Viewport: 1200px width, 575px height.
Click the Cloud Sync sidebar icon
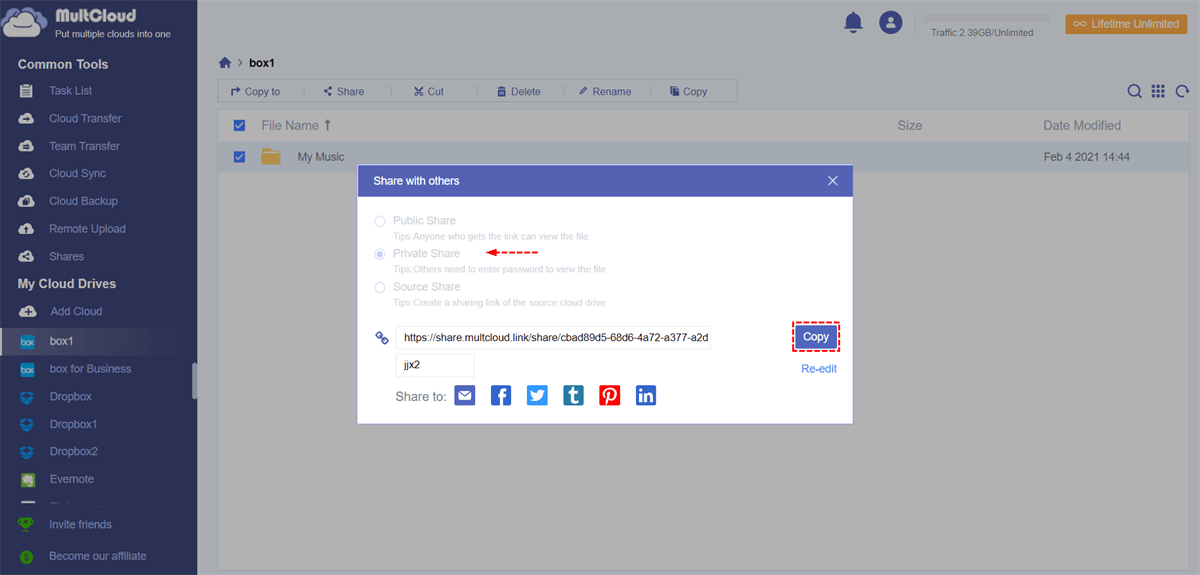click(x=27, y=173)
